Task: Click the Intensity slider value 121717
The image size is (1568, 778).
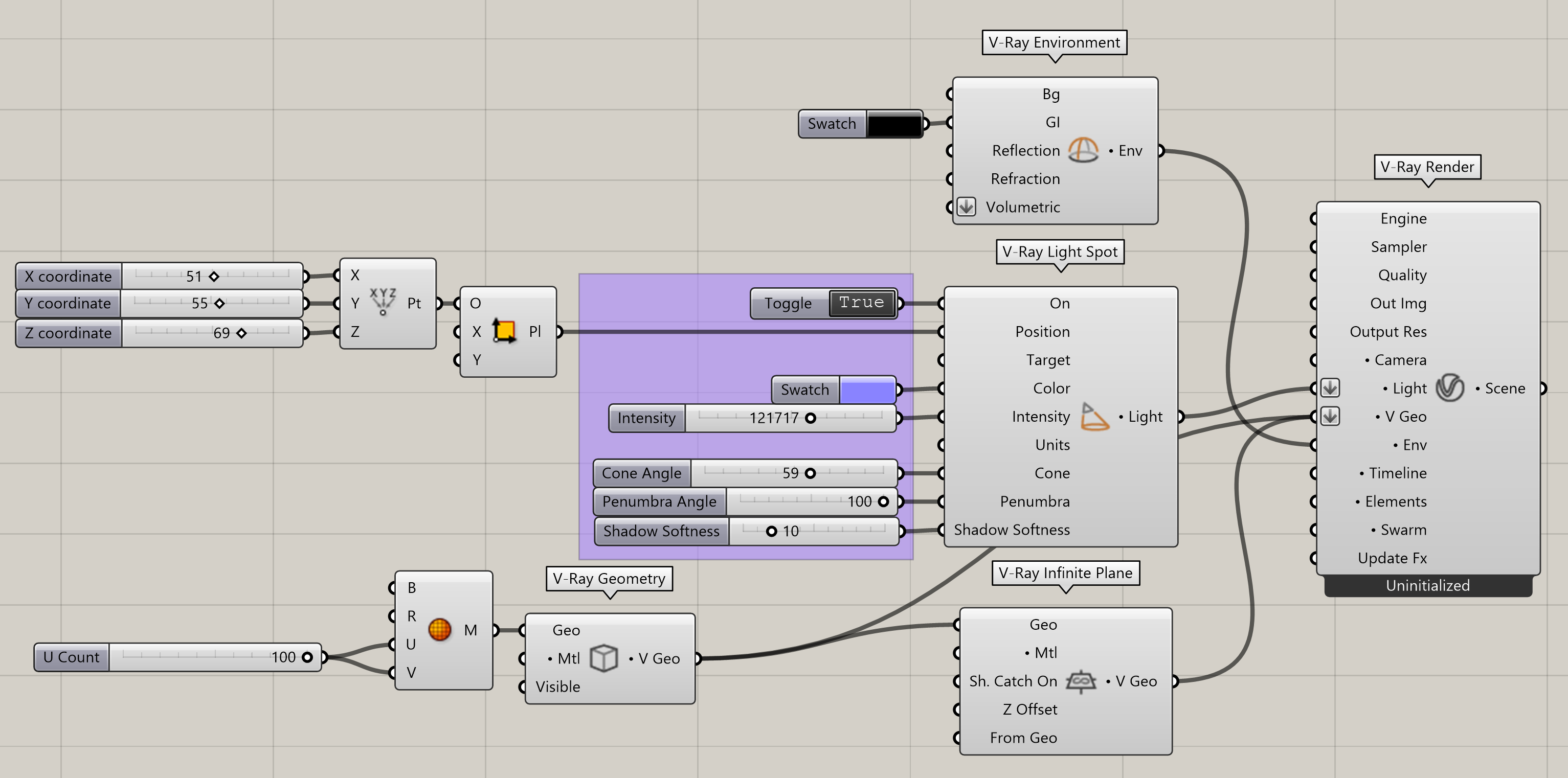Action: pyautogui.click(x=774, y=418)
